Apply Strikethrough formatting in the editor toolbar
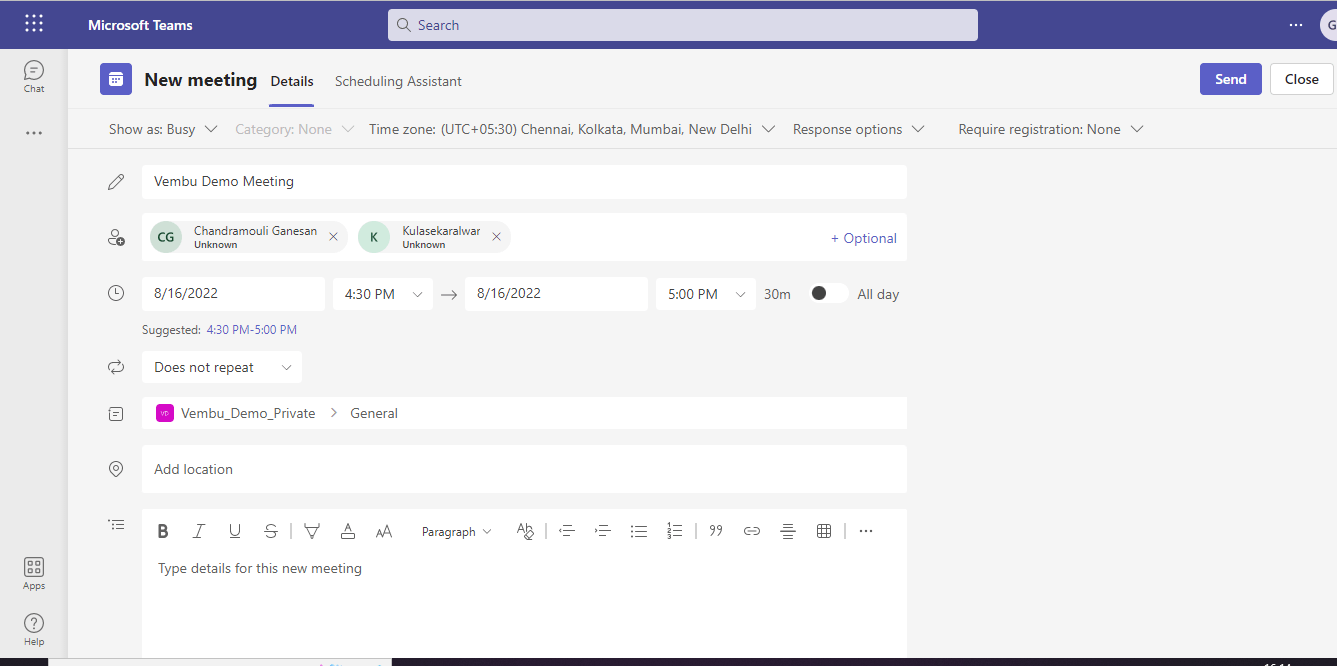1337x666 pixels. pyautogui.click(x=271, y=531)
